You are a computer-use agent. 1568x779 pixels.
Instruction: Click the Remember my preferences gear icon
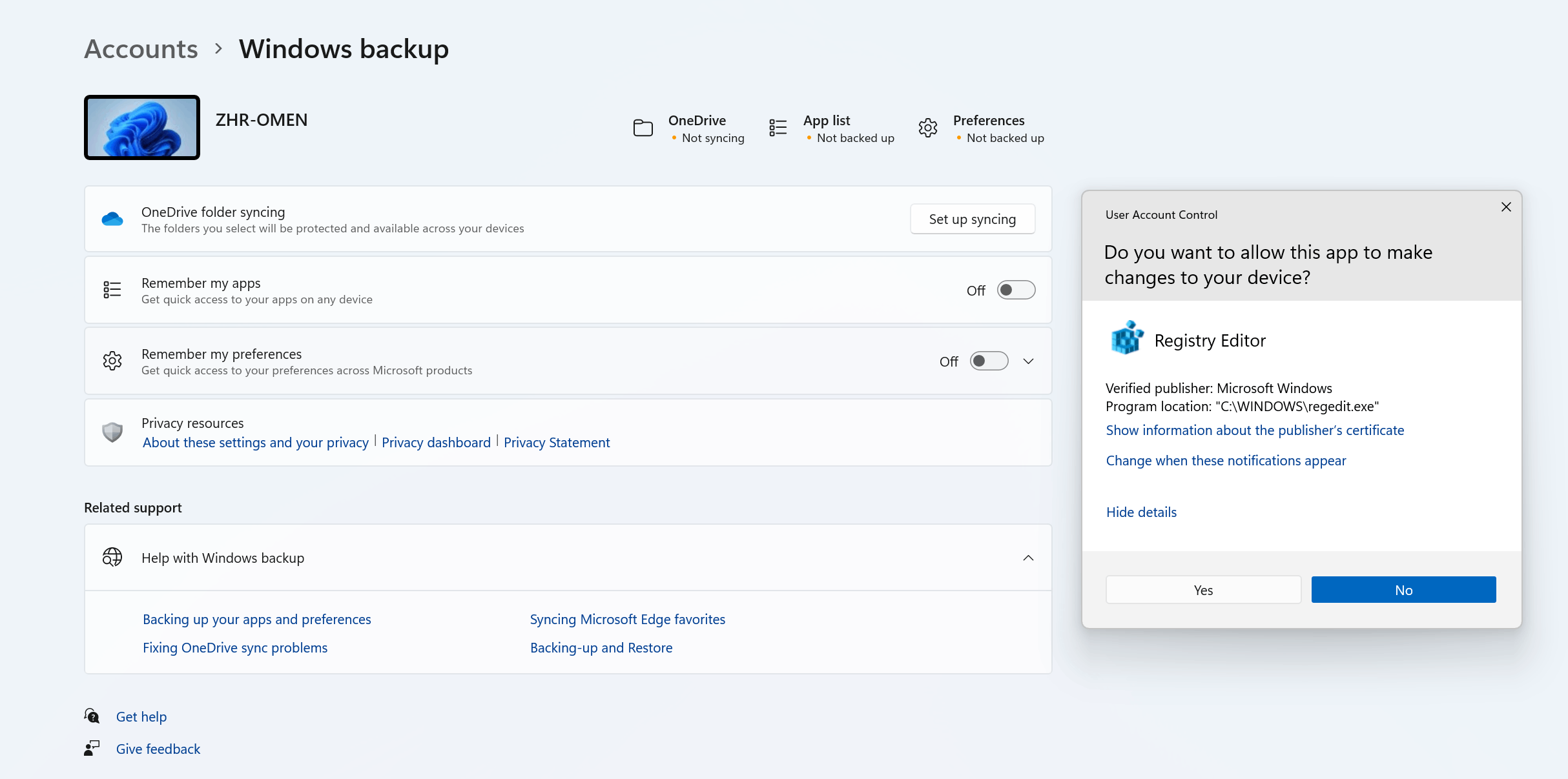click(x=112, y=361)
